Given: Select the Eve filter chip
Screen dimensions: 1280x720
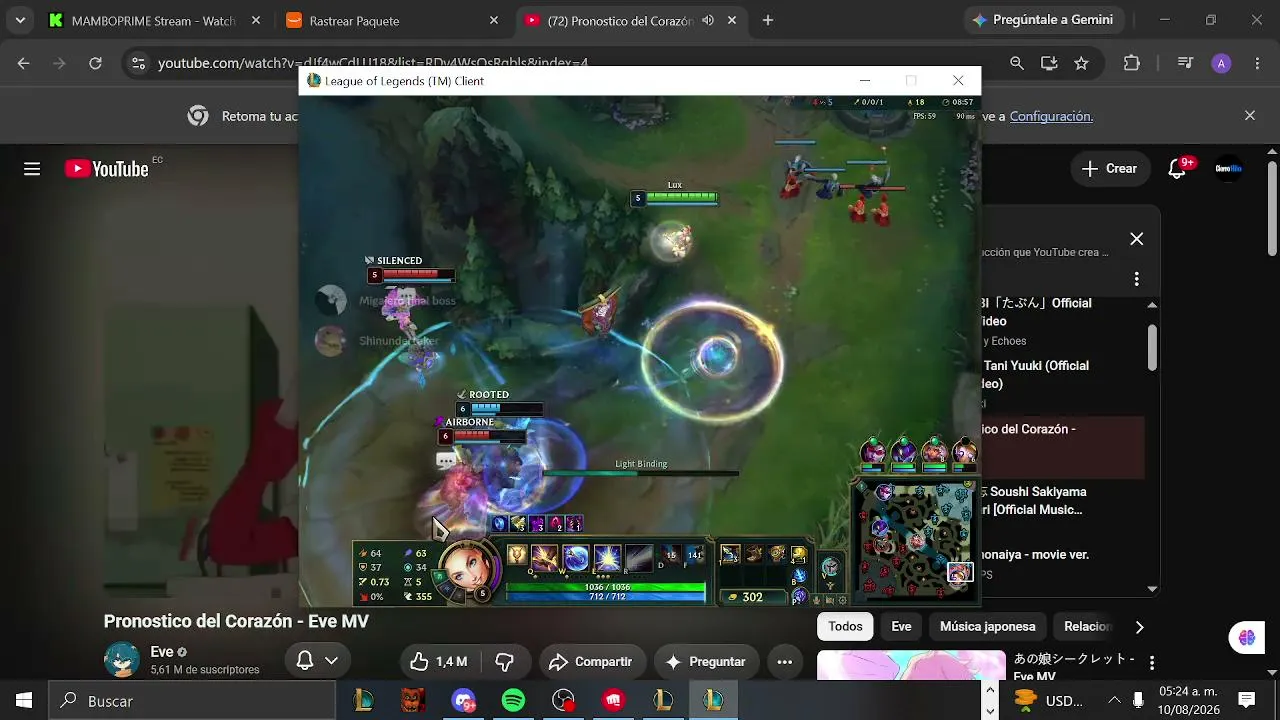Looking at the screenshot, I should [901, 627].
